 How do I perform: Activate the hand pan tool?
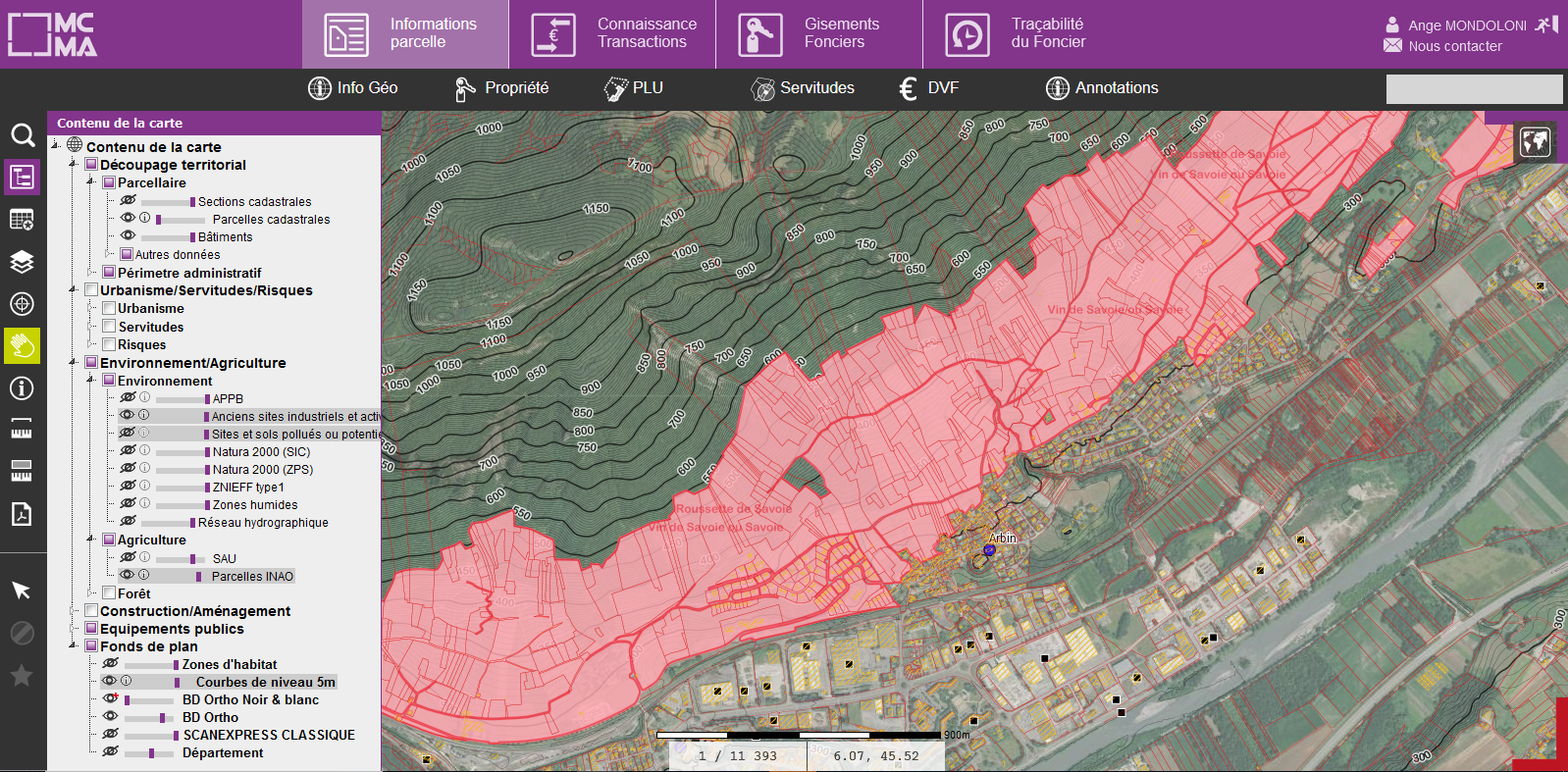click(x=22, y=346)
